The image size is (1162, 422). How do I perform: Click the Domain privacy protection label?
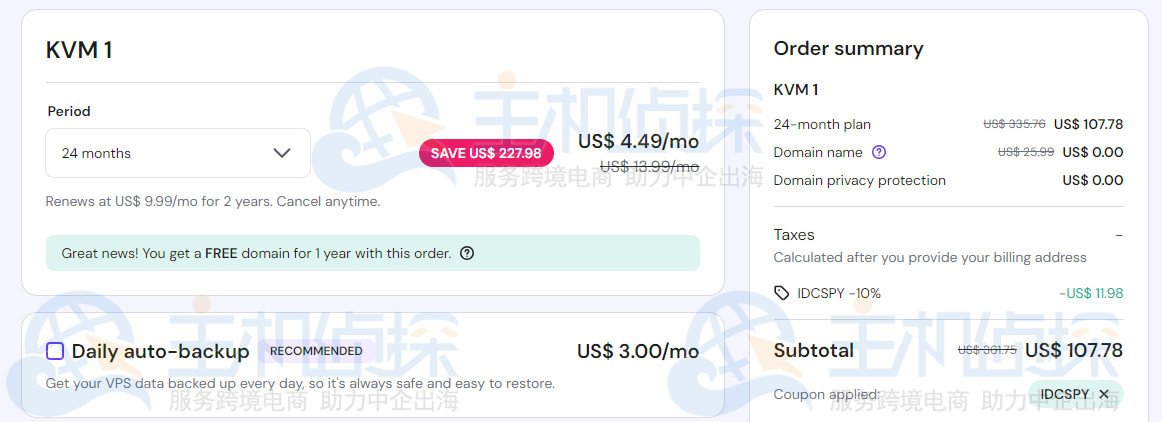coord(859,181)
